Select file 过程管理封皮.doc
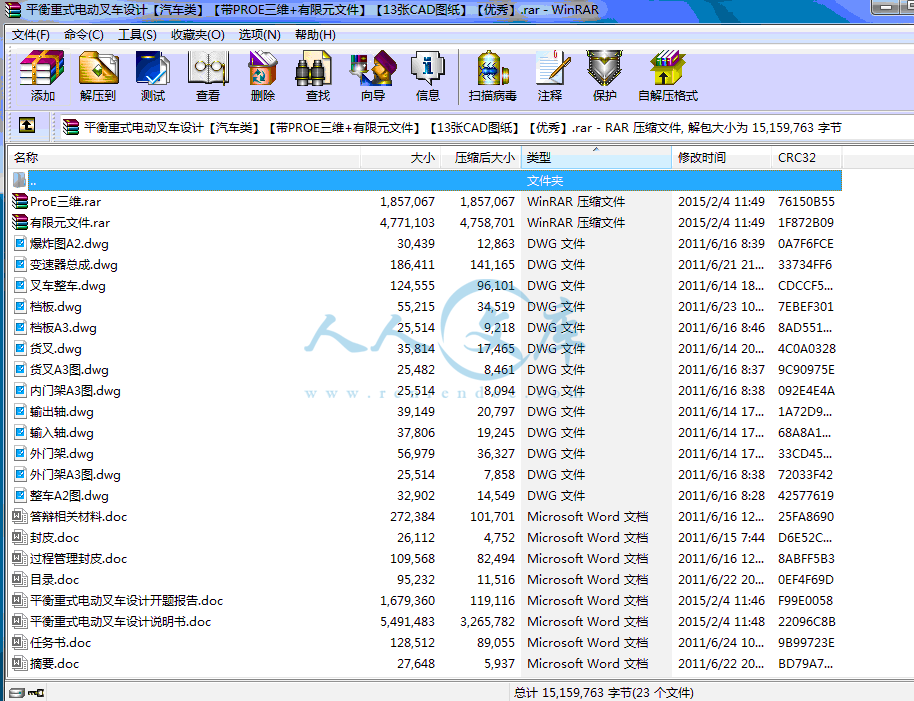The image size is (914, 701). [78, 558]
